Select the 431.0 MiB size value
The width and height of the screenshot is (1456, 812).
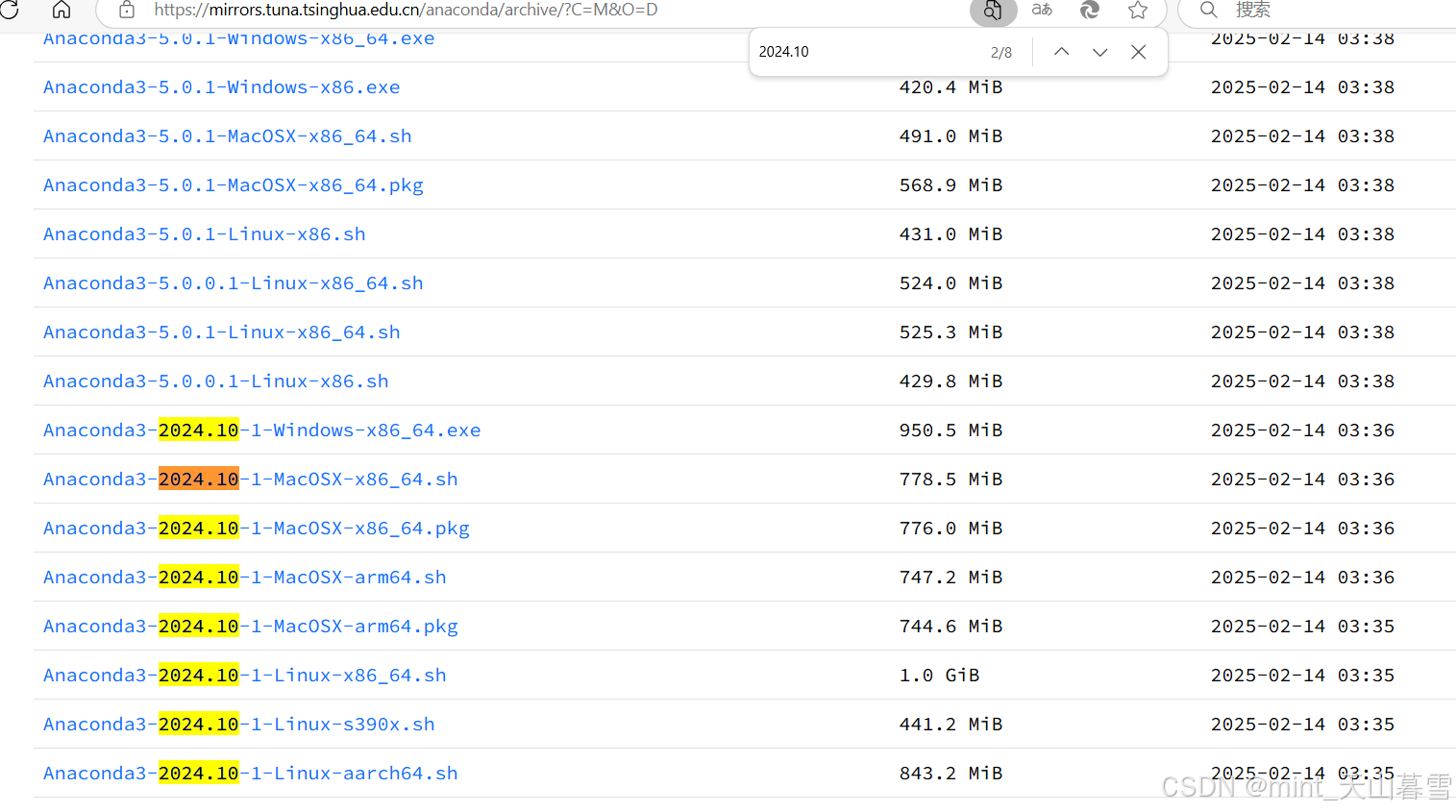(x=950, y=234)
